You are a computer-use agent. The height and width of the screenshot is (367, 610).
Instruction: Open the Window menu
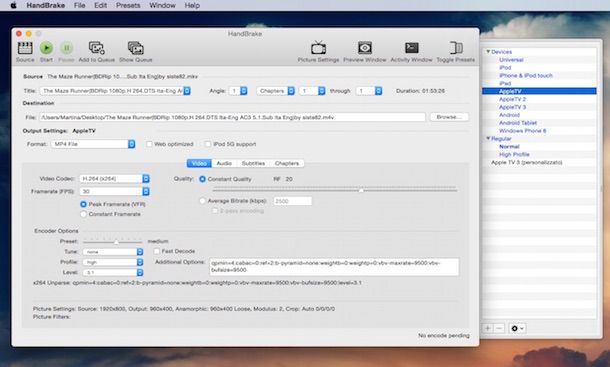(x=162, y=5)
